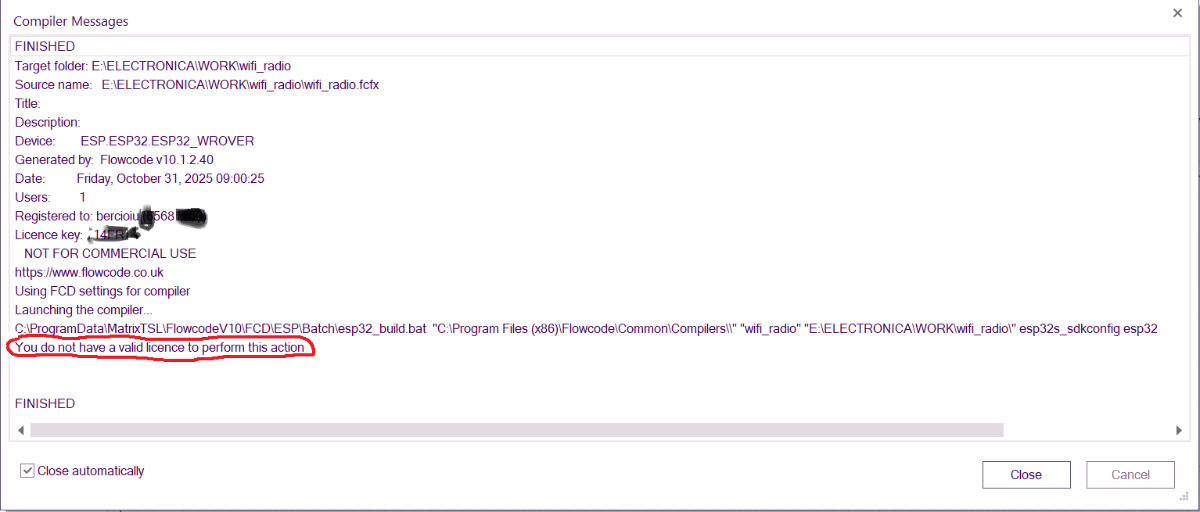Close the Compiler Messages window with X

coord(1176,13)
